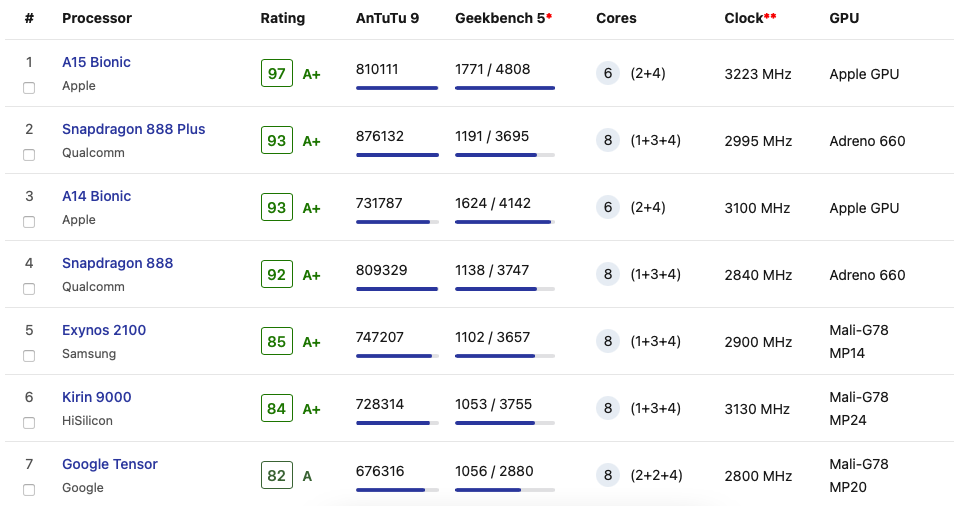Click the AnTuTu 9 column header
The height and width of the screenshot is (506, 959).
tap(387, 18)
